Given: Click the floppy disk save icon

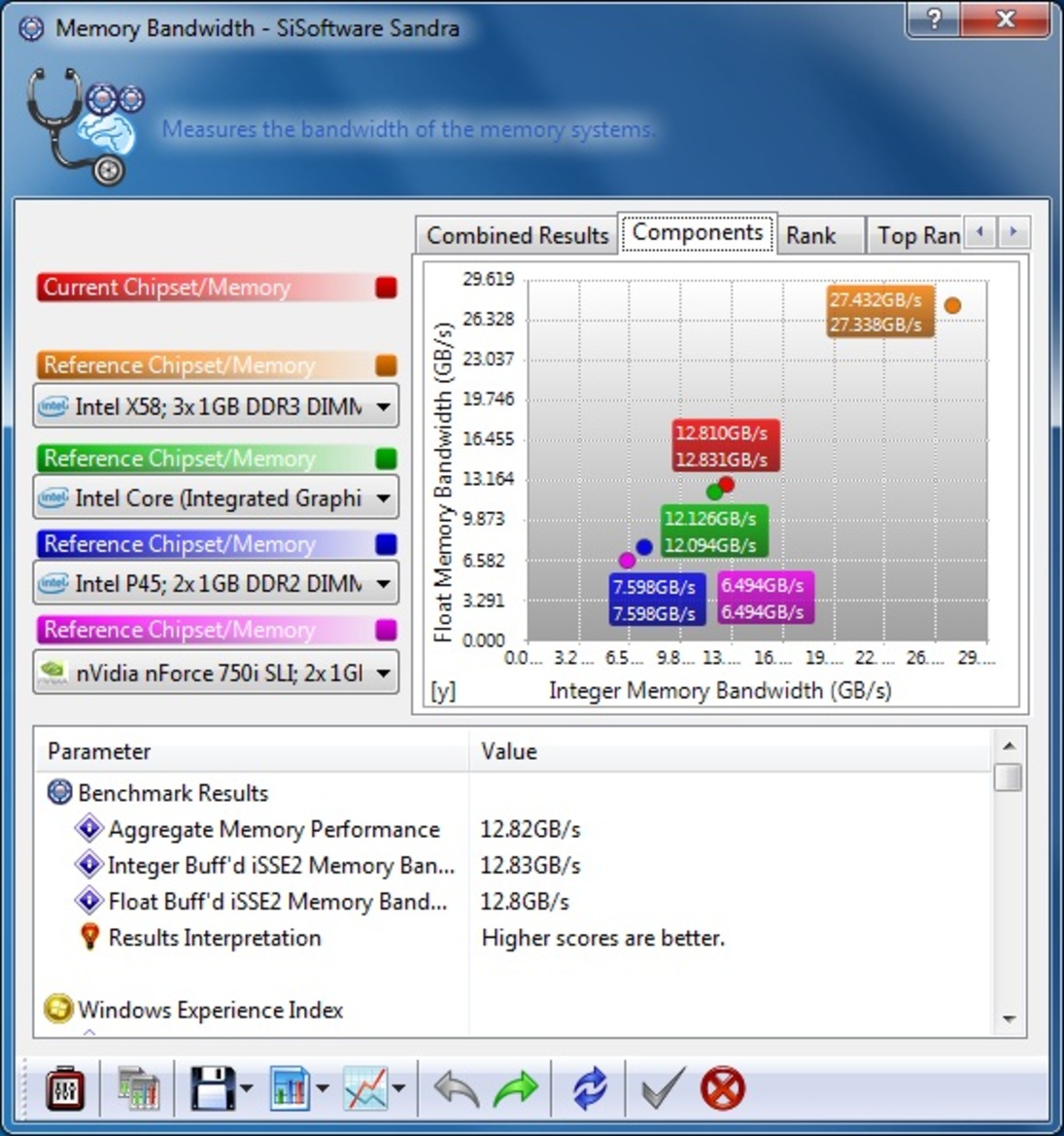Looking at the screenshot, I should (x=212, y=1088).
